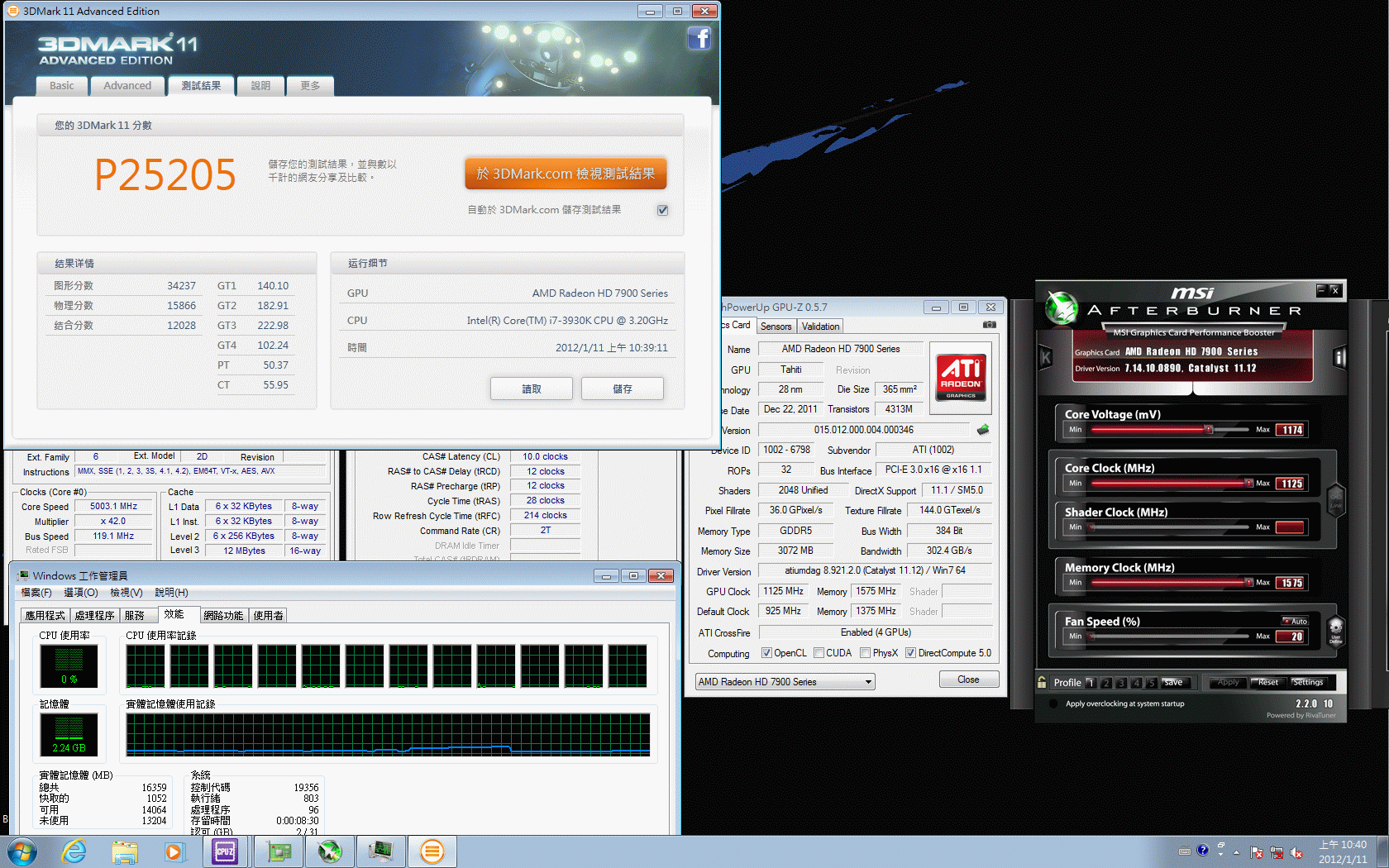The image size is (1389, 868).
Task: Launch Internet Explorer from the taskbar
Action: (74, 851)
